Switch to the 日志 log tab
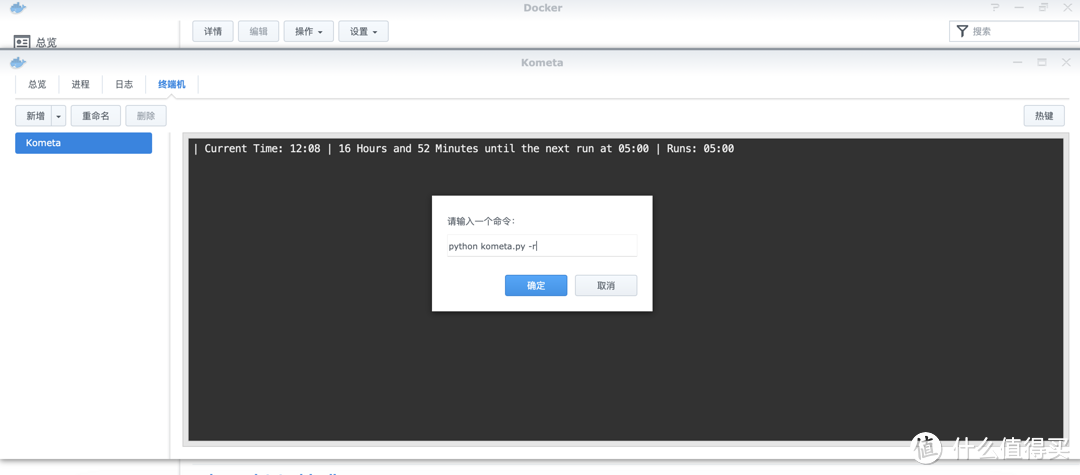This screenshot has width=1080, height=475. (124, 85)
